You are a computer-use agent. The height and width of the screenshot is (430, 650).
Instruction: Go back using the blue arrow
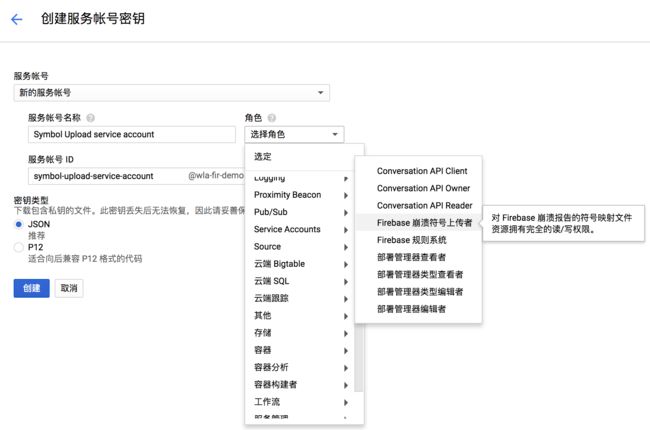[17, 19]
